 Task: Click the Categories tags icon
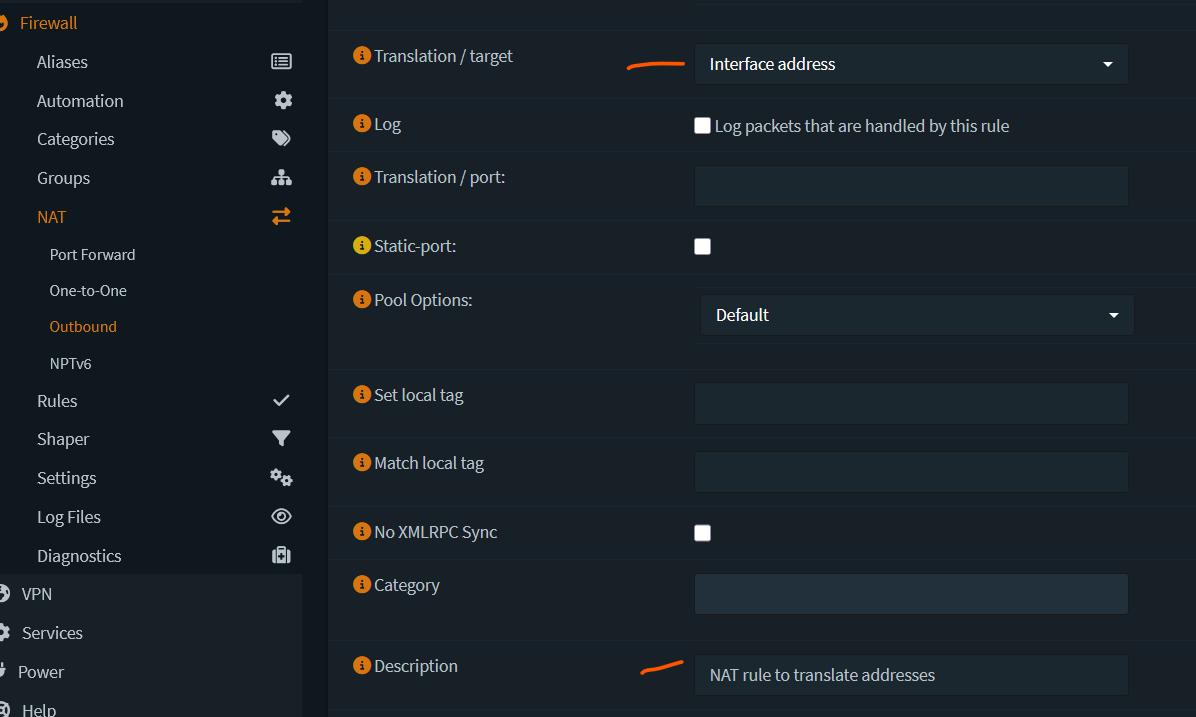tap(281, 139)
